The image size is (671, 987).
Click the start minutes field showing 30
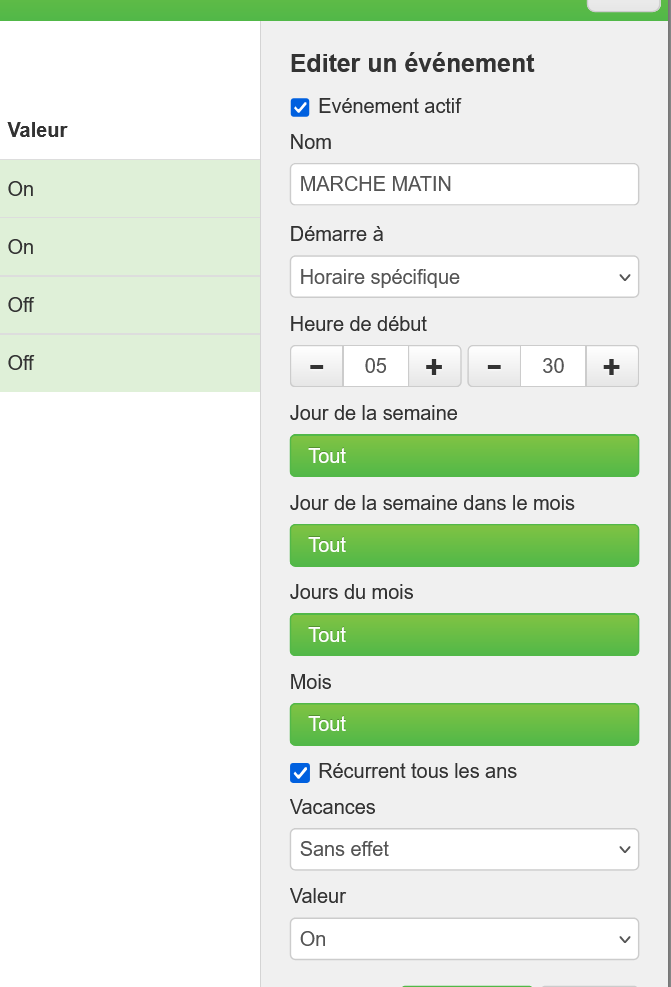pyautogui.click(x=553, y=366)
